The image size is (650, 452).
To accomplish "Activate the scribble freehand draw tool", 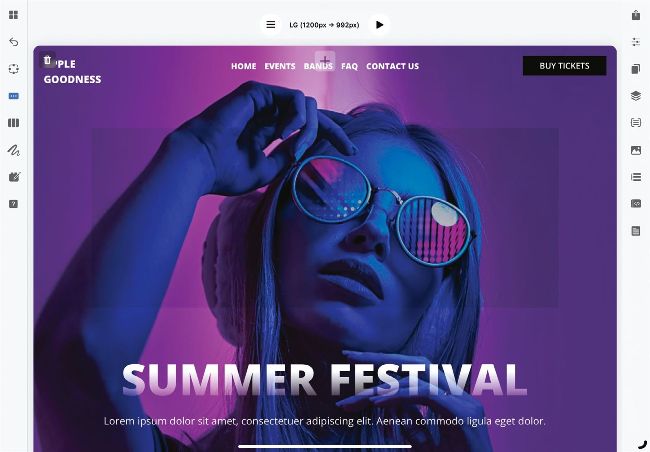I will [13, 150].
